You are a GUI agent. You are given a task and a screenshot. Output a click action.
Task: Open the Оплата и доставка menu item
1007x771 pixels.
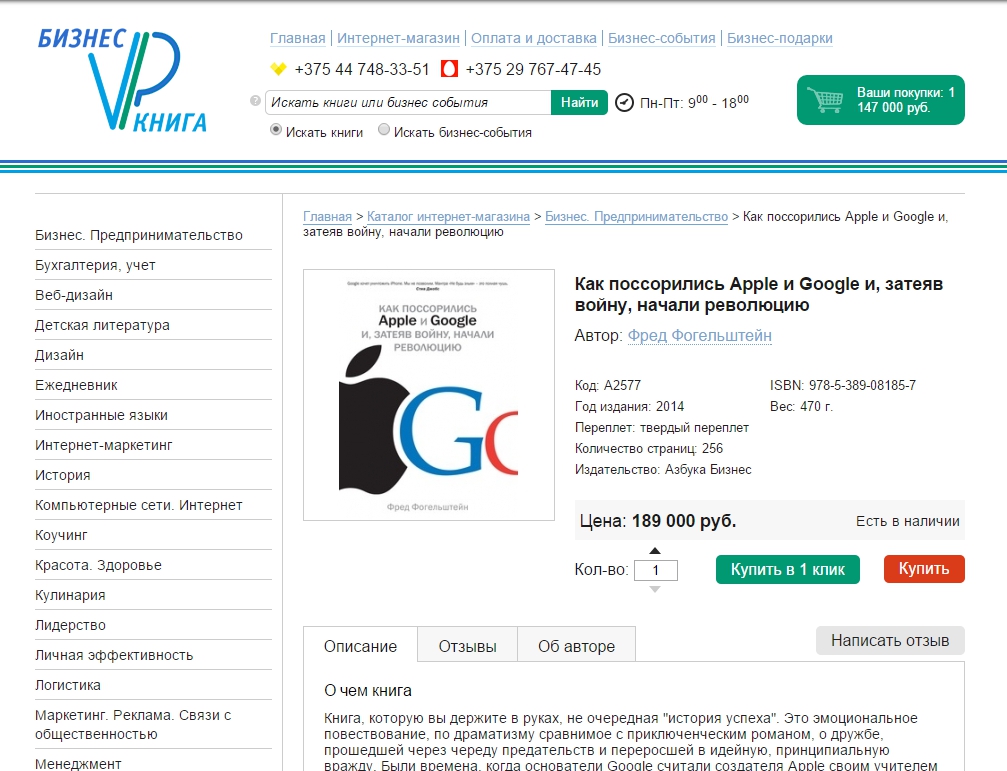(534, 38)
